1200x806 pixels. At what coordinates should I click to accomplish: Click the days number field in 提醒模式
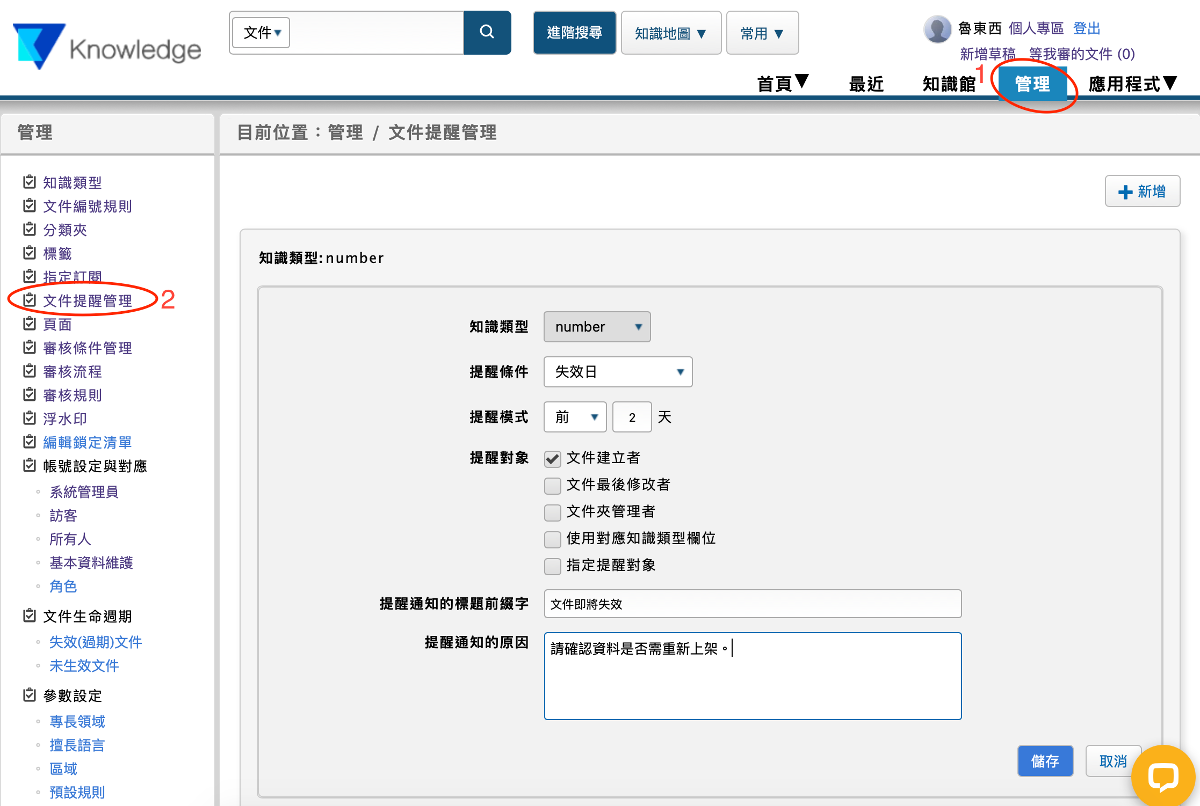pos(632,417)
